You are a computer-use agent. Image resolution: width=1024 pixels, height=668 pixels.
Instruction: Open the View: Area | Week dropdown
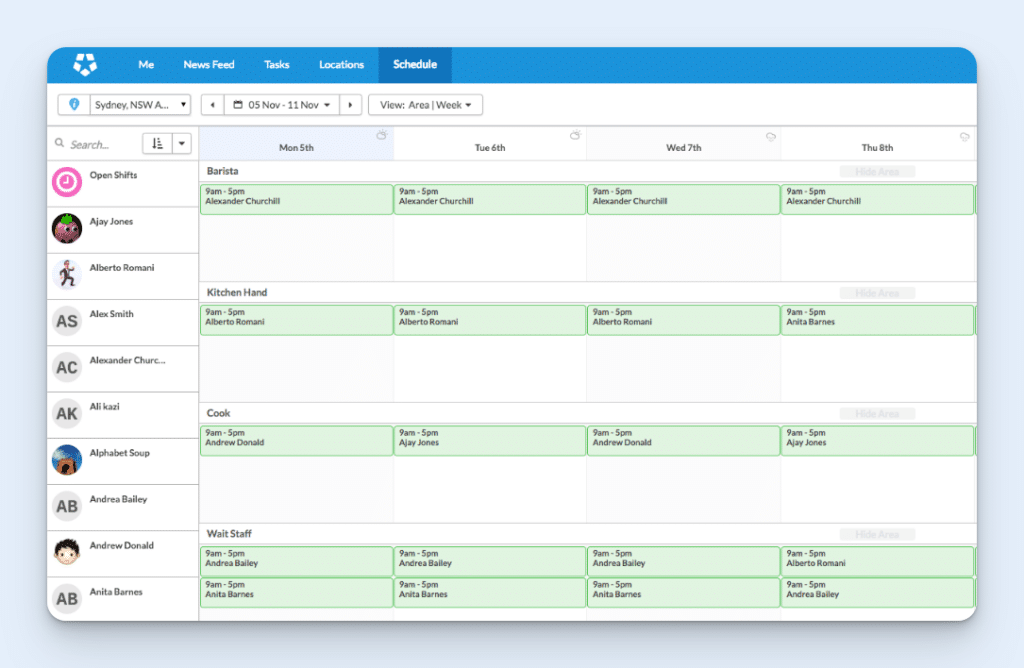pos(425,104)
